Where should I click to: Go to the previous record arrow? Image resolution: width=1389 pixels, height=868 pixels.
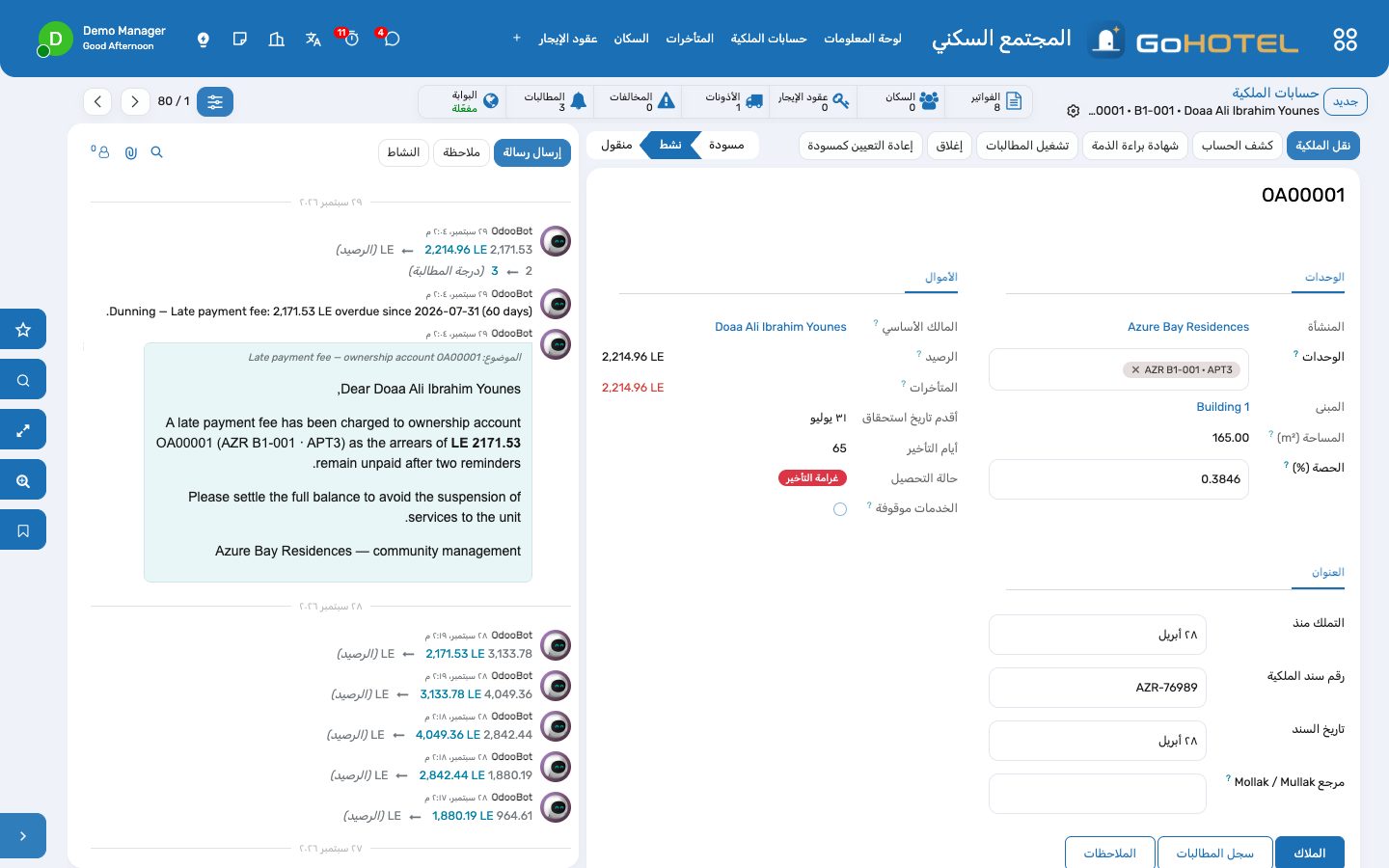[x=97, y=101]
